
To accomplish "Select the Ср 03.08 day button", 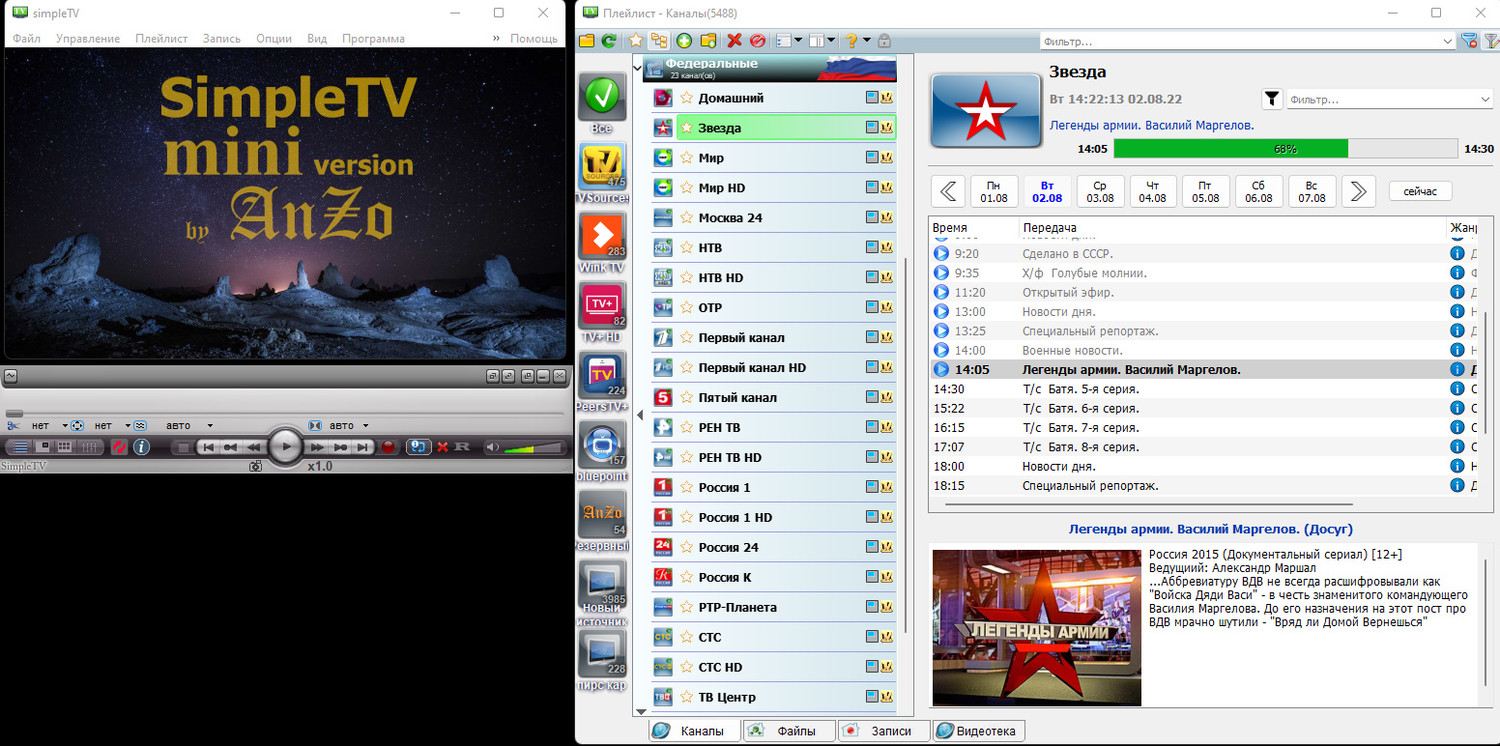I will pyautogui.click(x=1100, y=191).
